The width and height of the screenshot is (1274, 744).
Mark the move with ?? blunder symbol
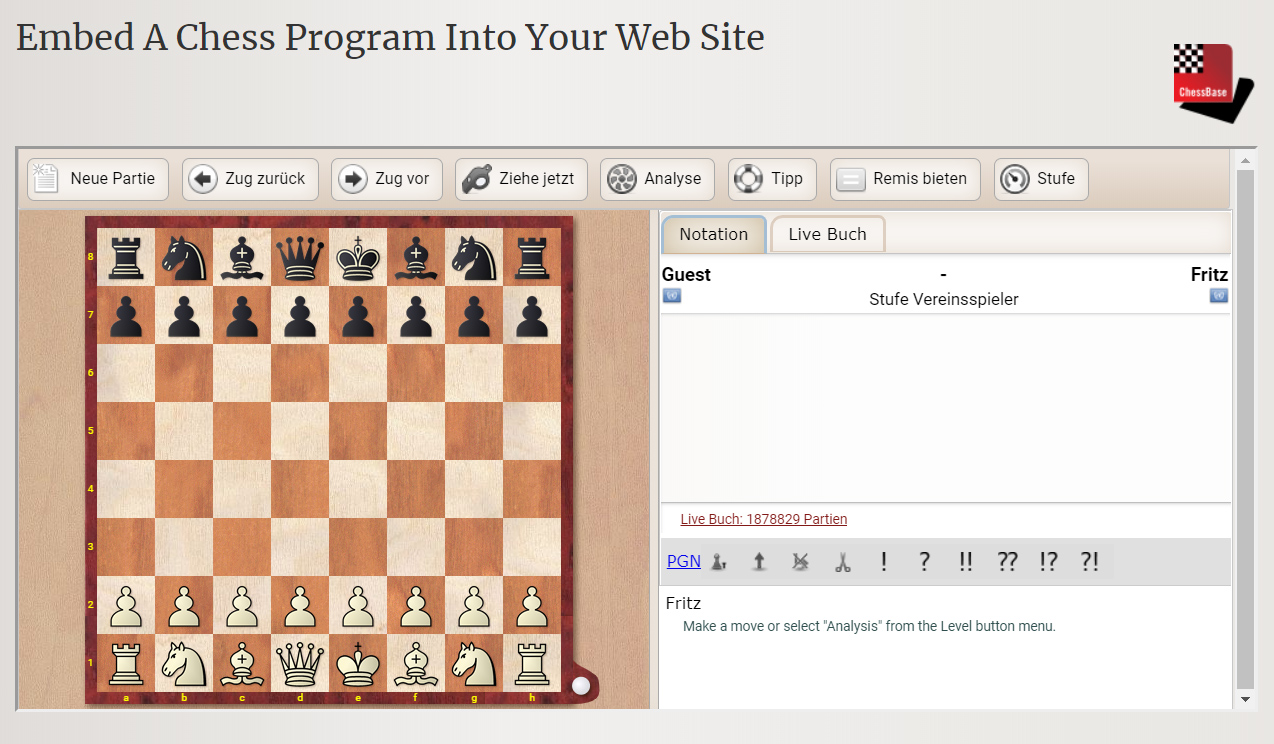click(1007, 562)
